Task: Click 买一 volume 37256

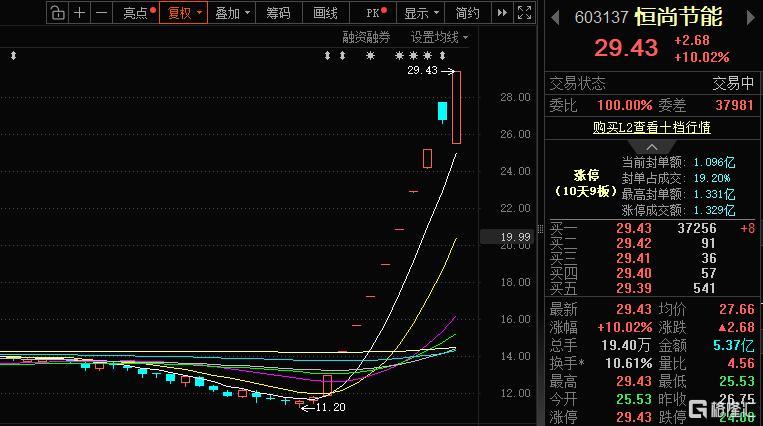Action: pyautogui.click(x=697, y=228)
